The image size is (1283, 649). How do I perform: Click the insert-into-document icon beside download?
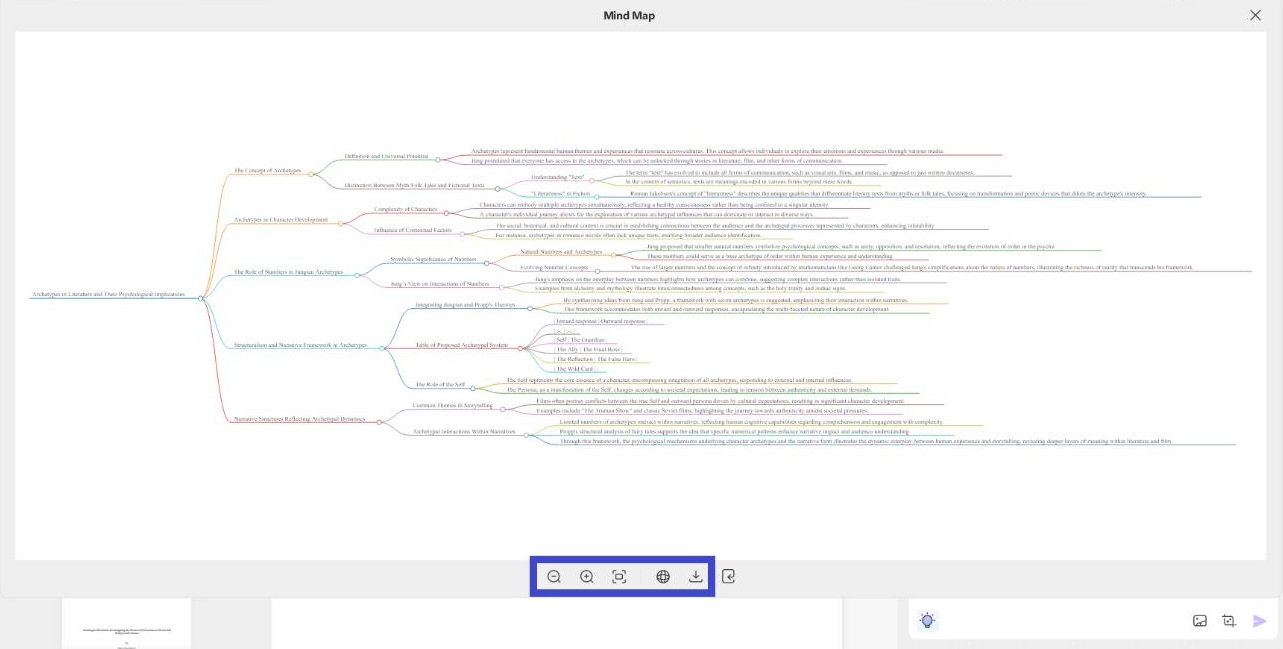(729, 577)
